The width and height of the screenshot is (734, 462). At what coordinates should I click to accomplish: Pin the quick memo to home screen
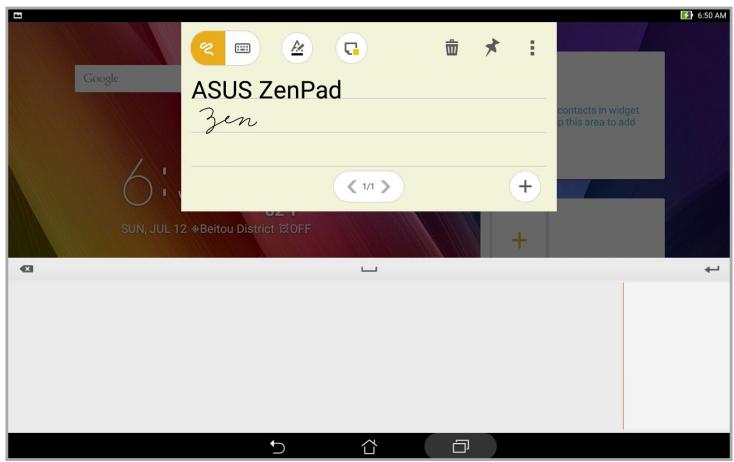coord(492,47)
